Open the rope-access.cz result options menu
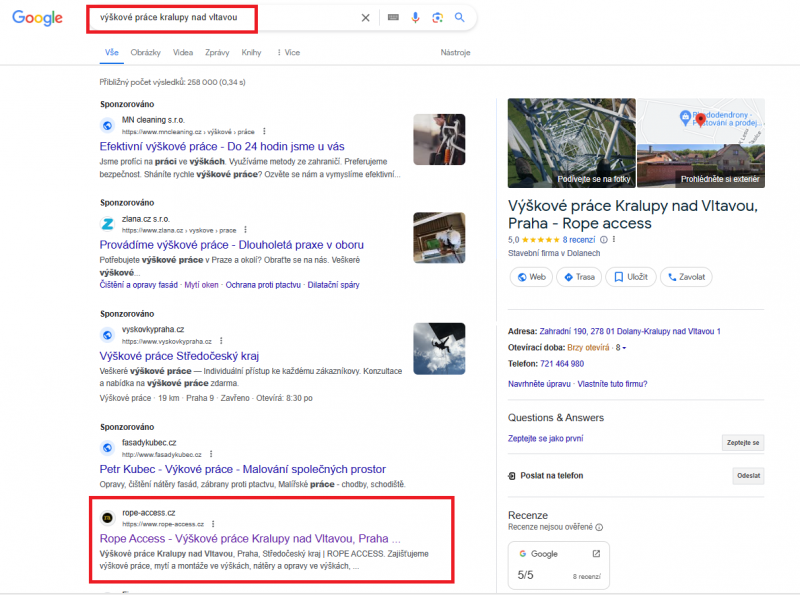800x595 pixels. 213,524
